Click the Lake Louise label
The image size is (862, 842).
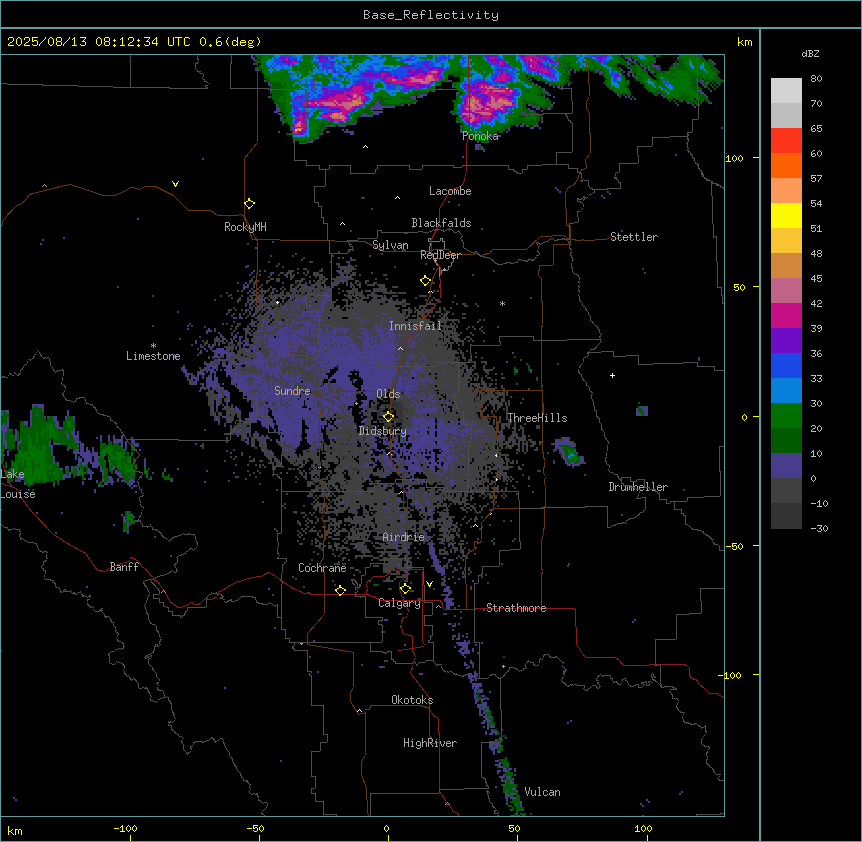(18, 484)
